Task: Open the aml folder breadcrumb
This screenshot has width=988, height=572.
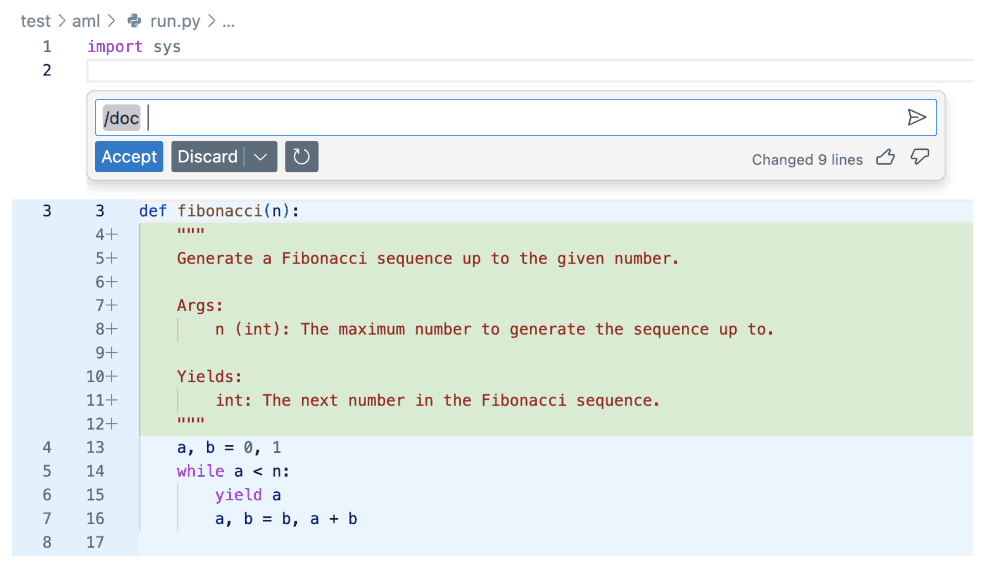Action: click(x=86, y=21)
